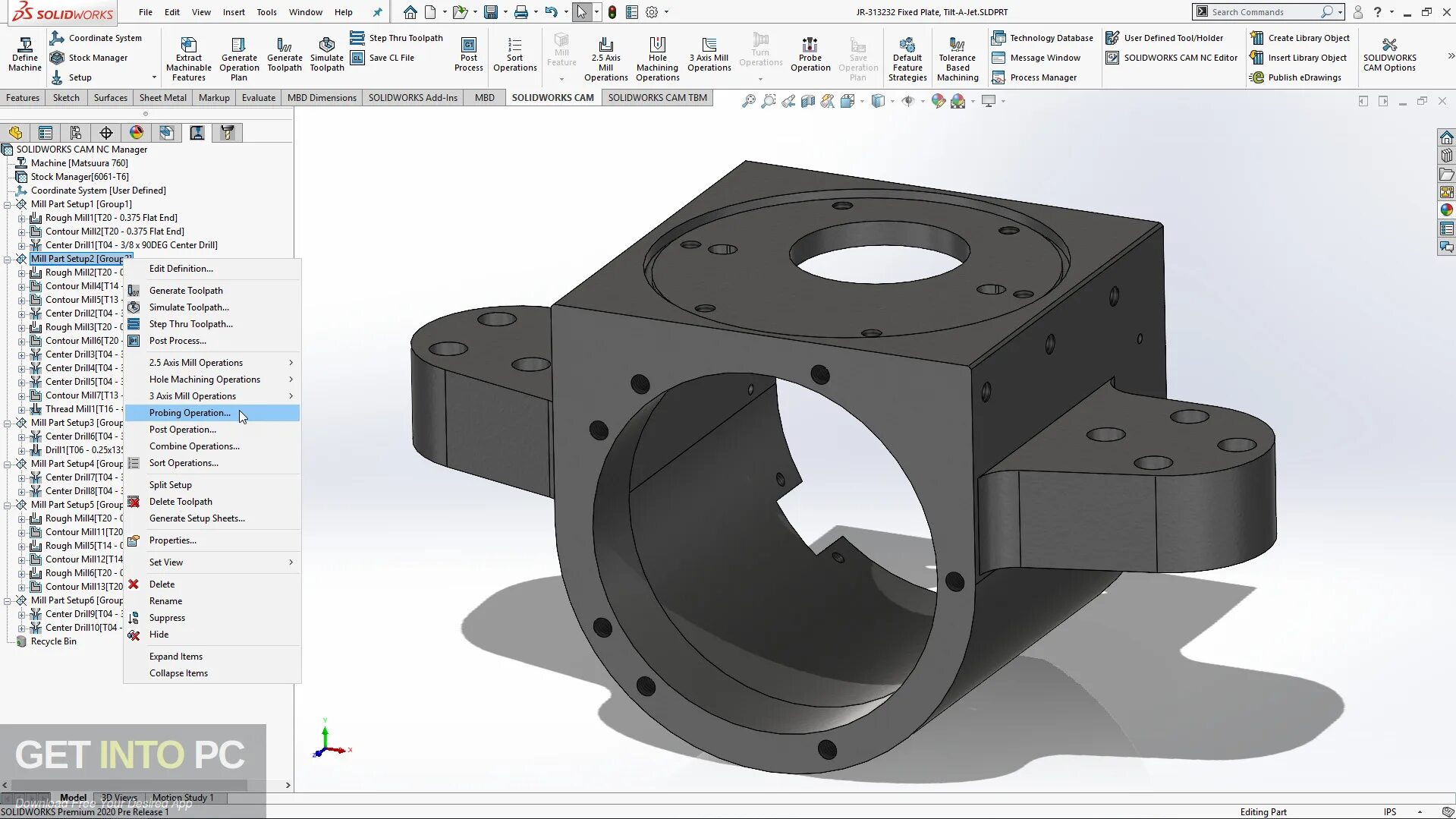Click Sort Operations ribbon icon
This screenshot has height=819, width=1456.
tap(515, 54)
